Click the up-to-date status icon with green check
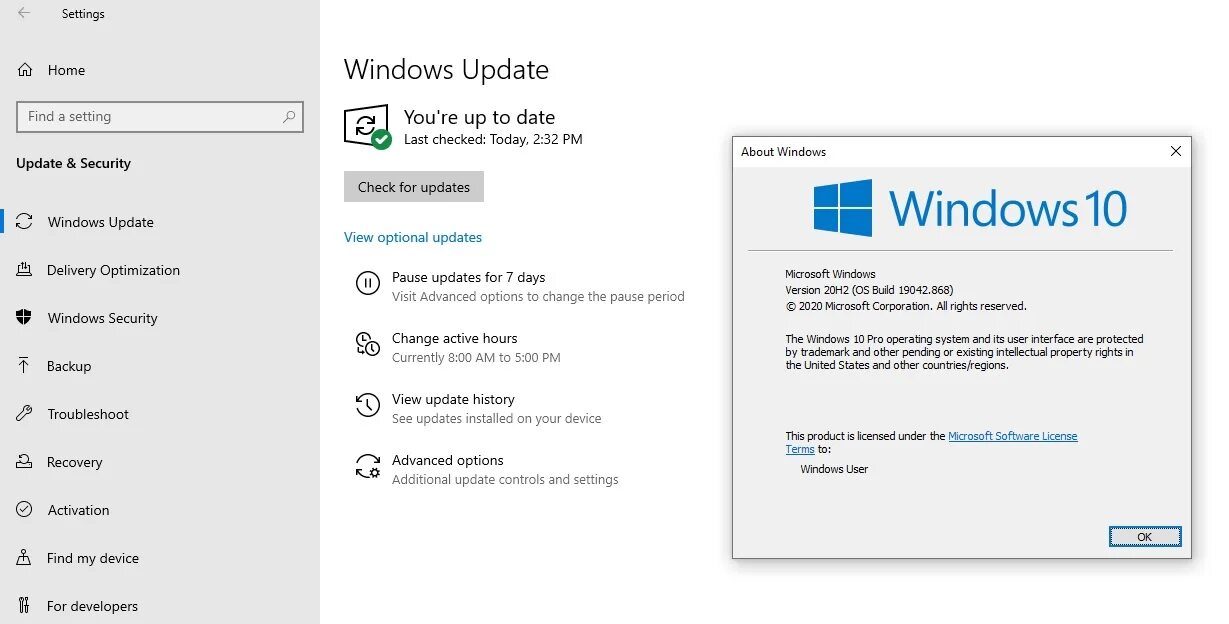 click(x=367, y=127)
